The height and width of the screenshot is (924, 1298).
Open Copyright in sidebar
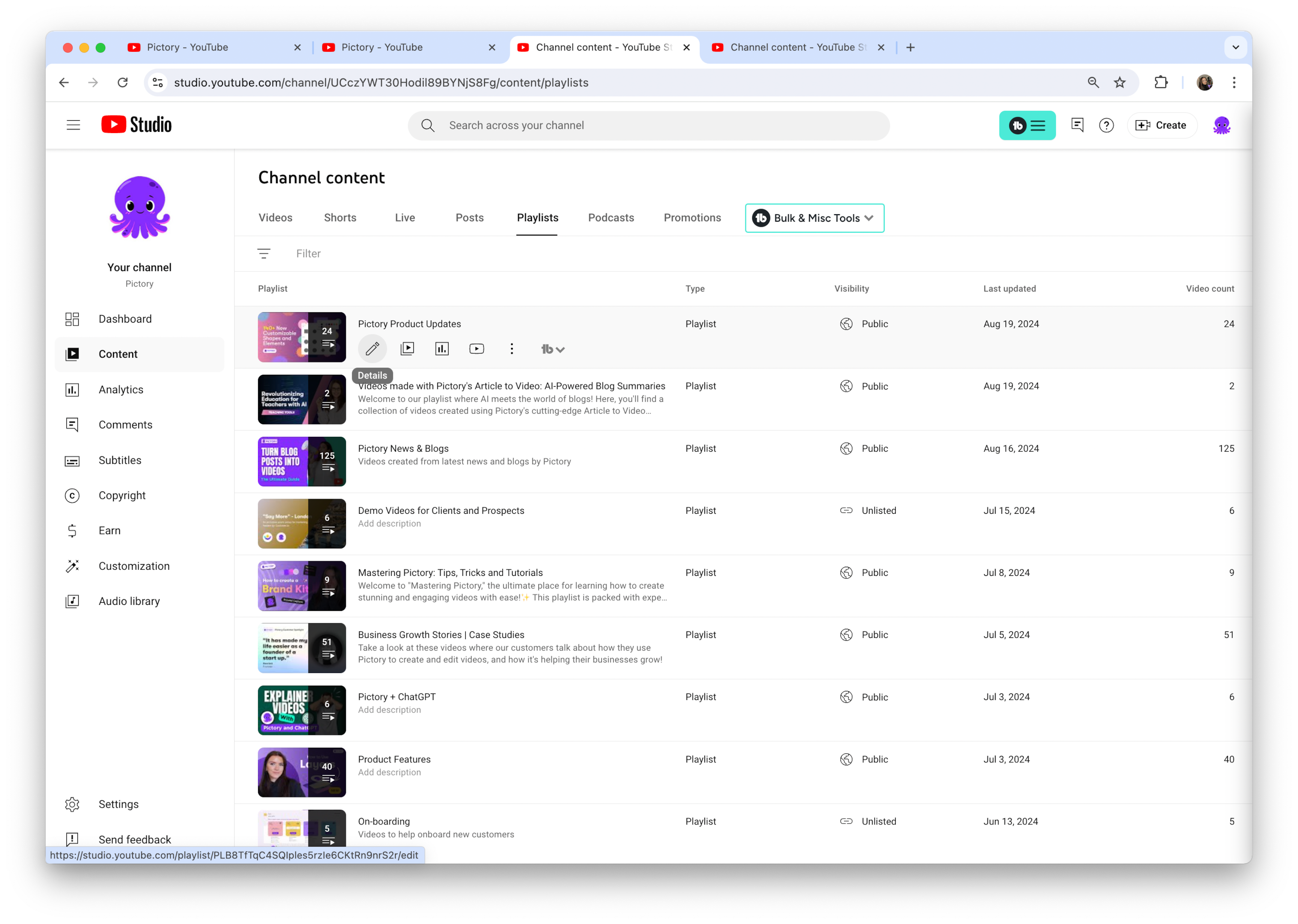coord(140,495)
